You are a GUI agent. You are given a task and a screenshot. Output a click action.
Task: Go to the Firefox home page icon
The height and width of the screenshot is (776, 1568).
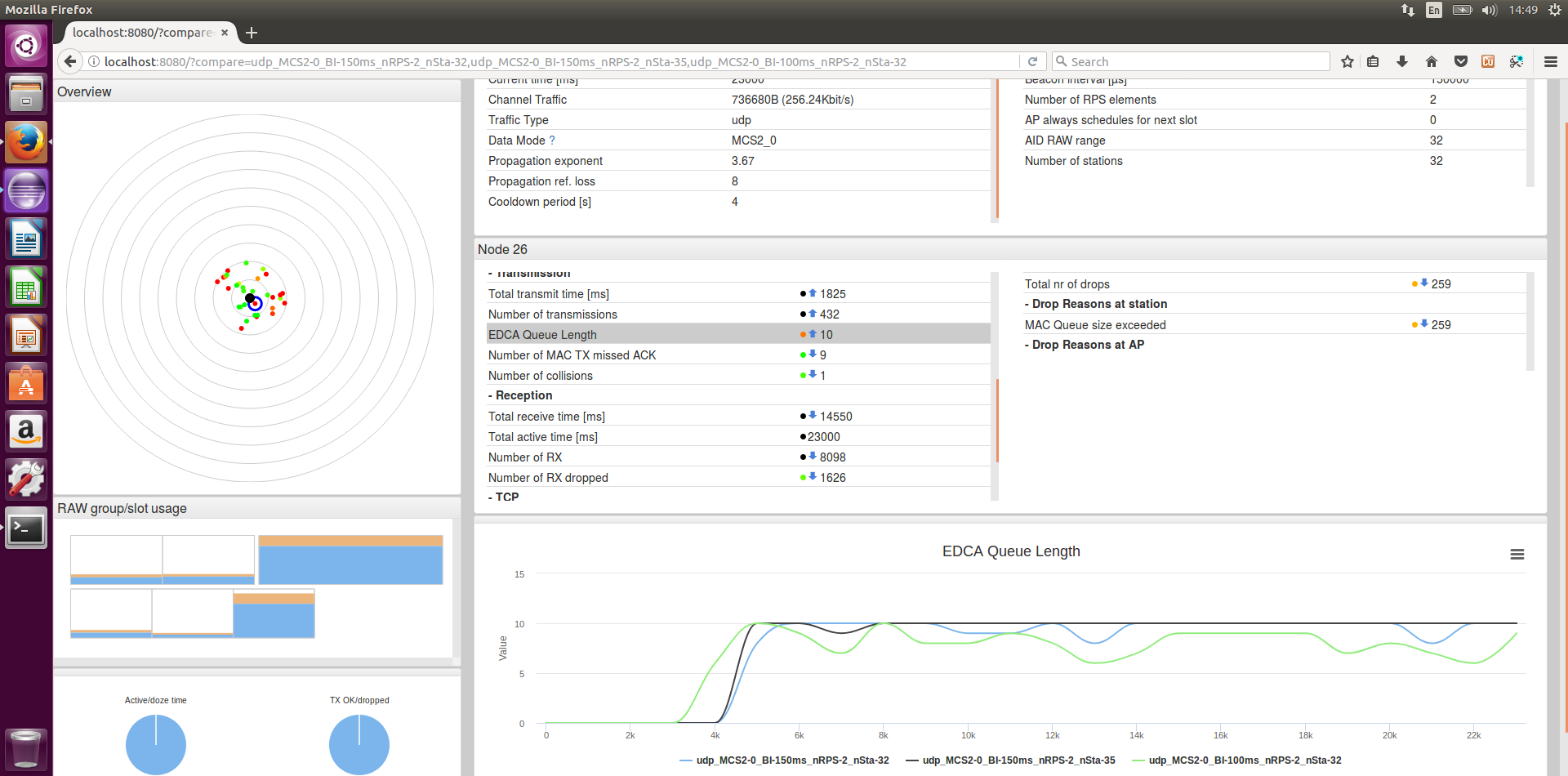pyautogui.click(x=1432, y=61)
